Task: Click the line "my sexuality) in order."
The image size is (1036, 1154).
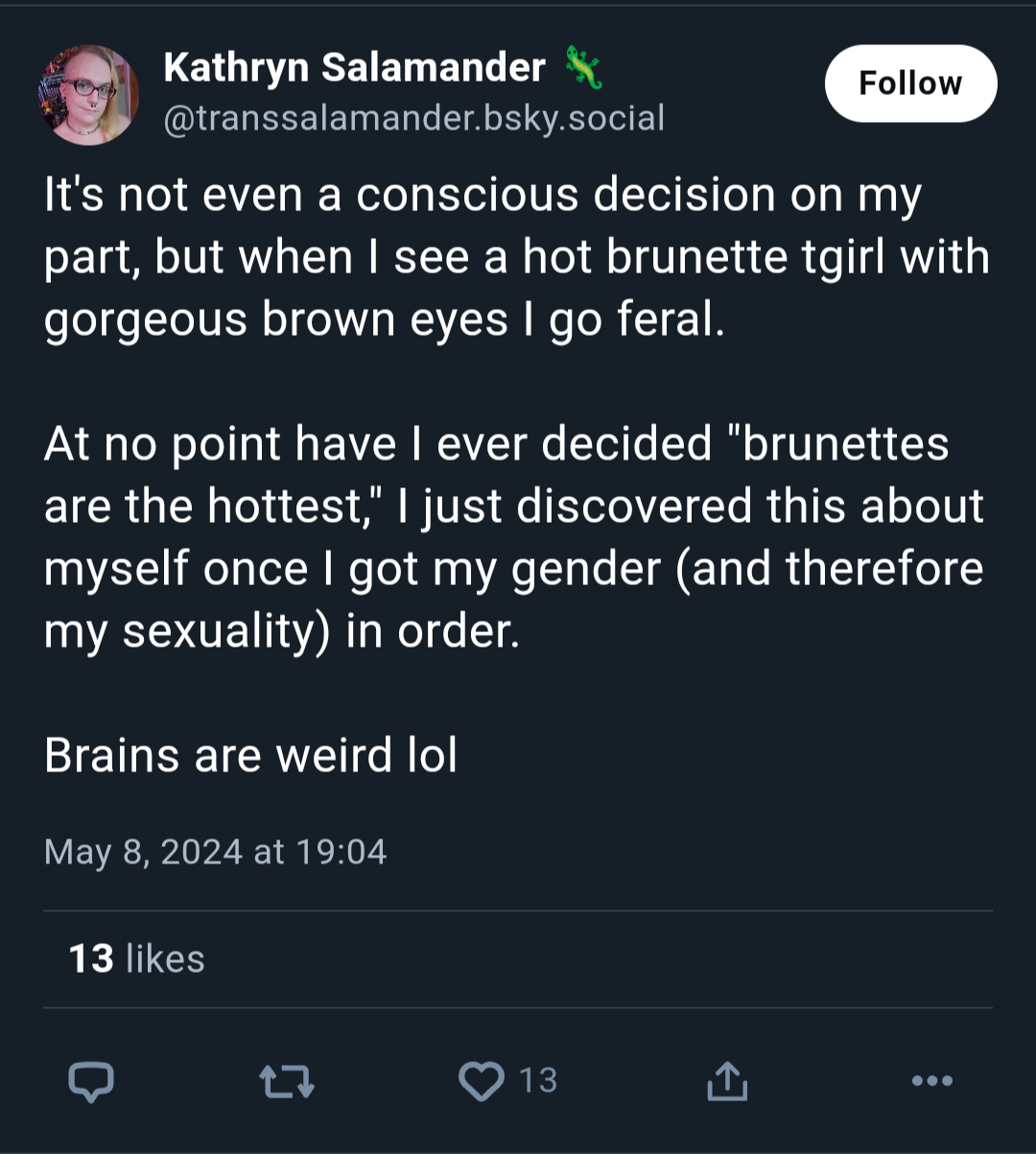Action: pyautogui.click(x=282, y=631)
